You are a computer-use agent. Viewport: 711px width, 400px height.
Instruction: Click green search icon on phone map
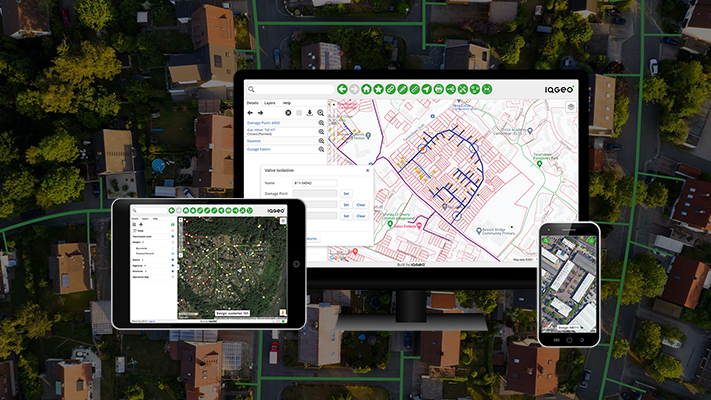click(x=546, y=240)
